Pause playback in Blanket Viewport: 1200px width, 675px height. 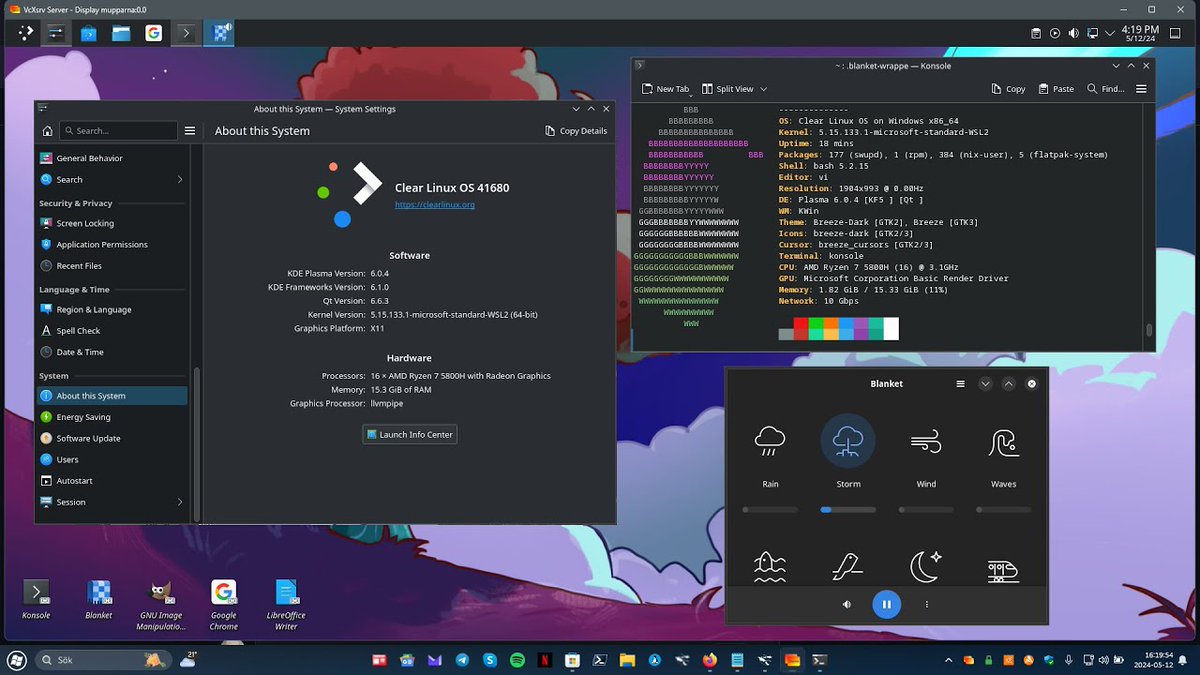(886, 604)
